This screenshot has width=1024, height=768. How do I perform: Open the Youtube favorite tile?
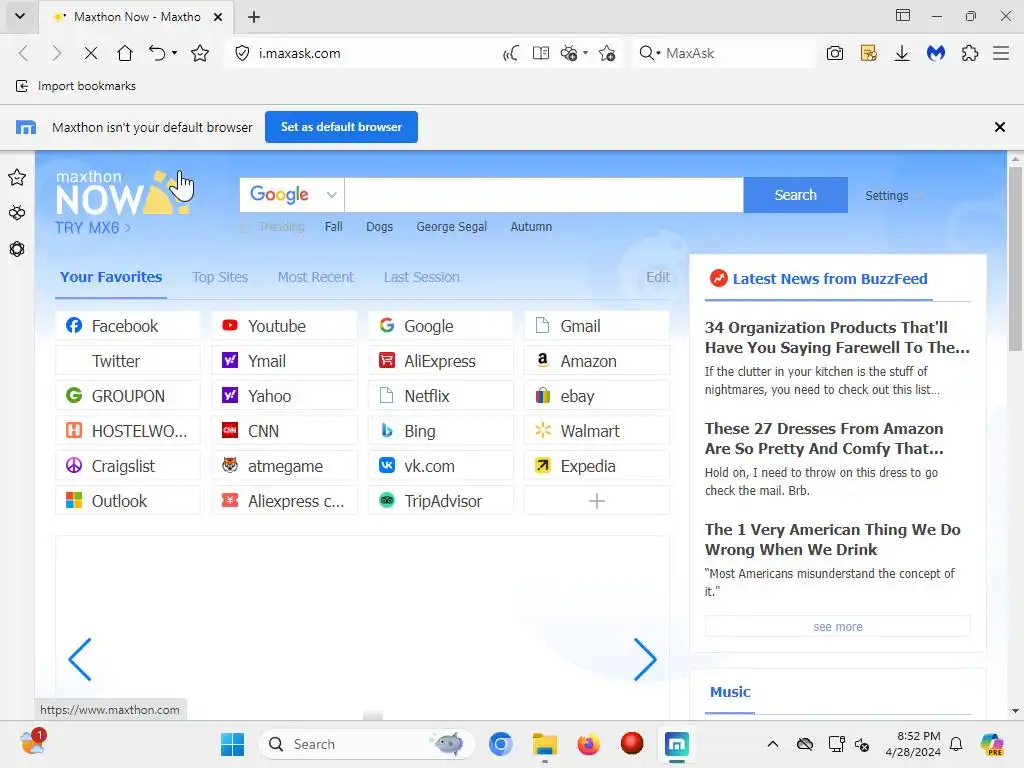pyautogui.click(x=284, y=326)
